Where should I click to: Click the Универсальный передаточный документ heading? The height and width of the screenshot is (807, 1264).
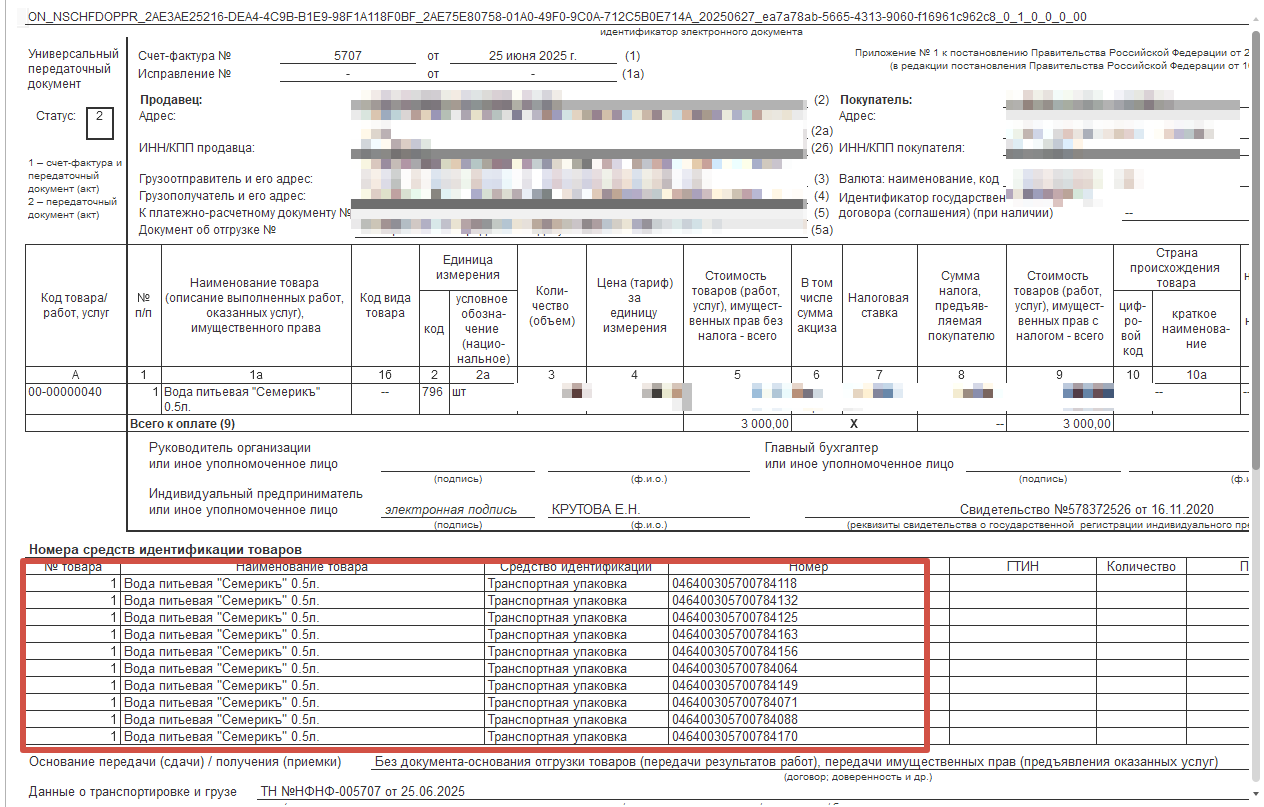tap(74, 69)
